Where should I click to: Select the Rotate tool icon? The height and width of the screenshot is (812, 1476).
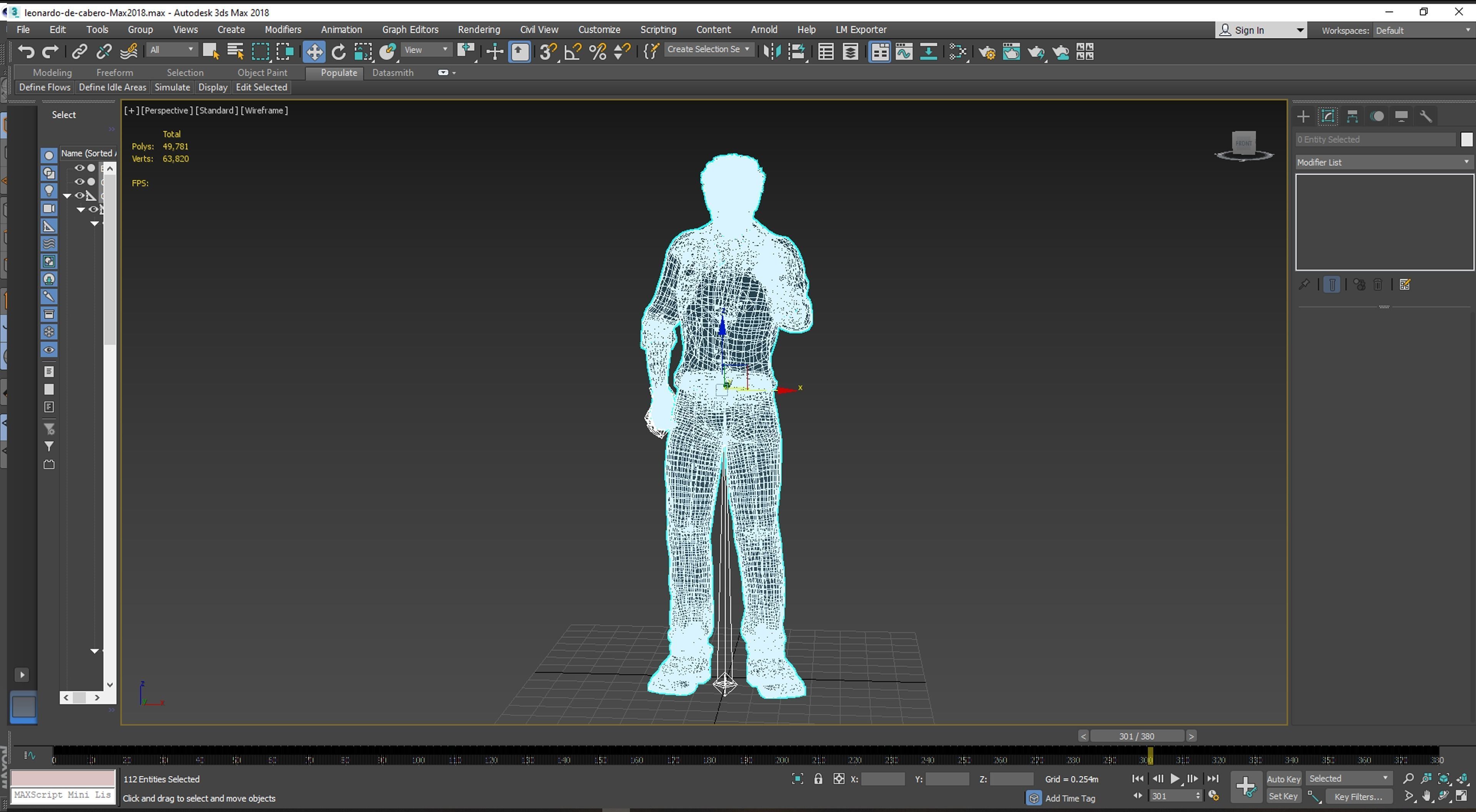[339, 52]
